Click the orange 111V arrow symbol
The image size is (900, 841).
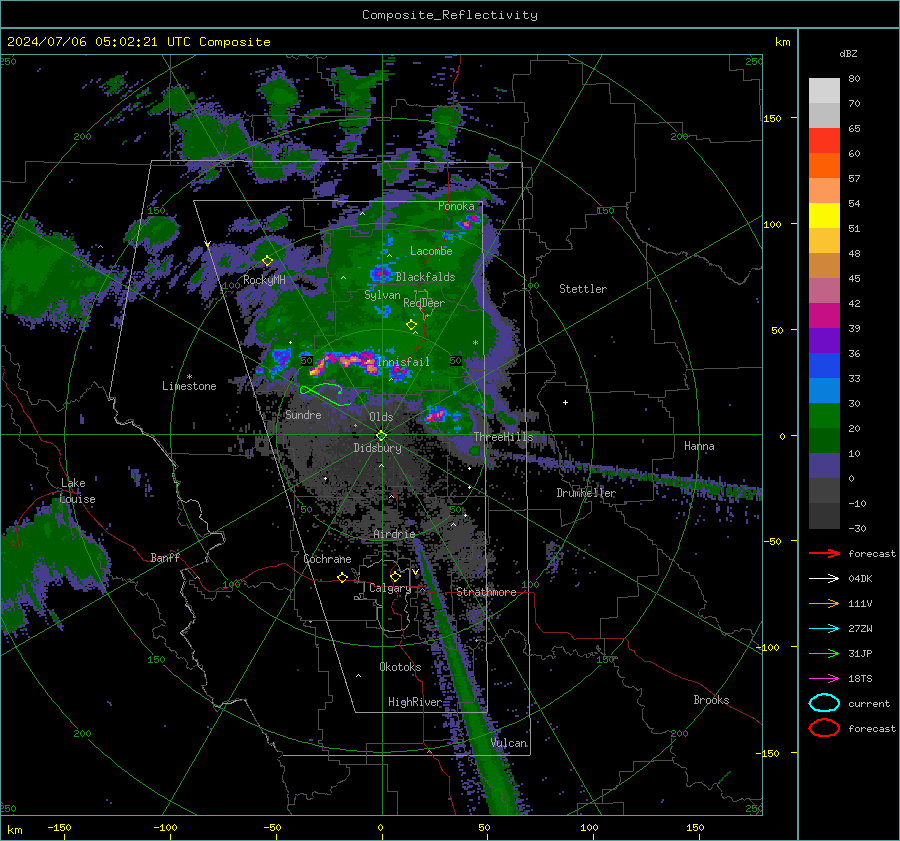coord(824,603)
